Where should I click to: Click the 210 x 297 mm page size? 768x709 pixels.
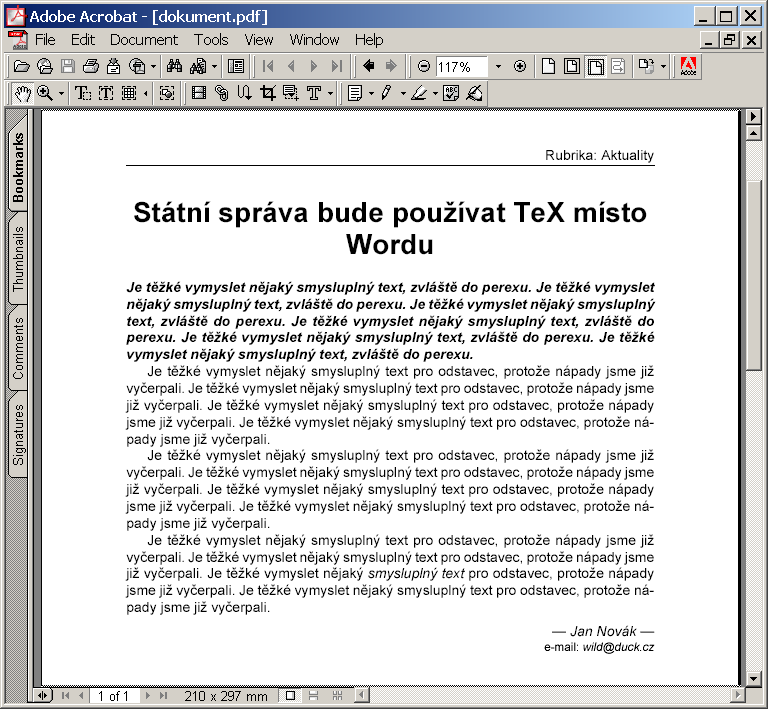[x=226, y=696]
